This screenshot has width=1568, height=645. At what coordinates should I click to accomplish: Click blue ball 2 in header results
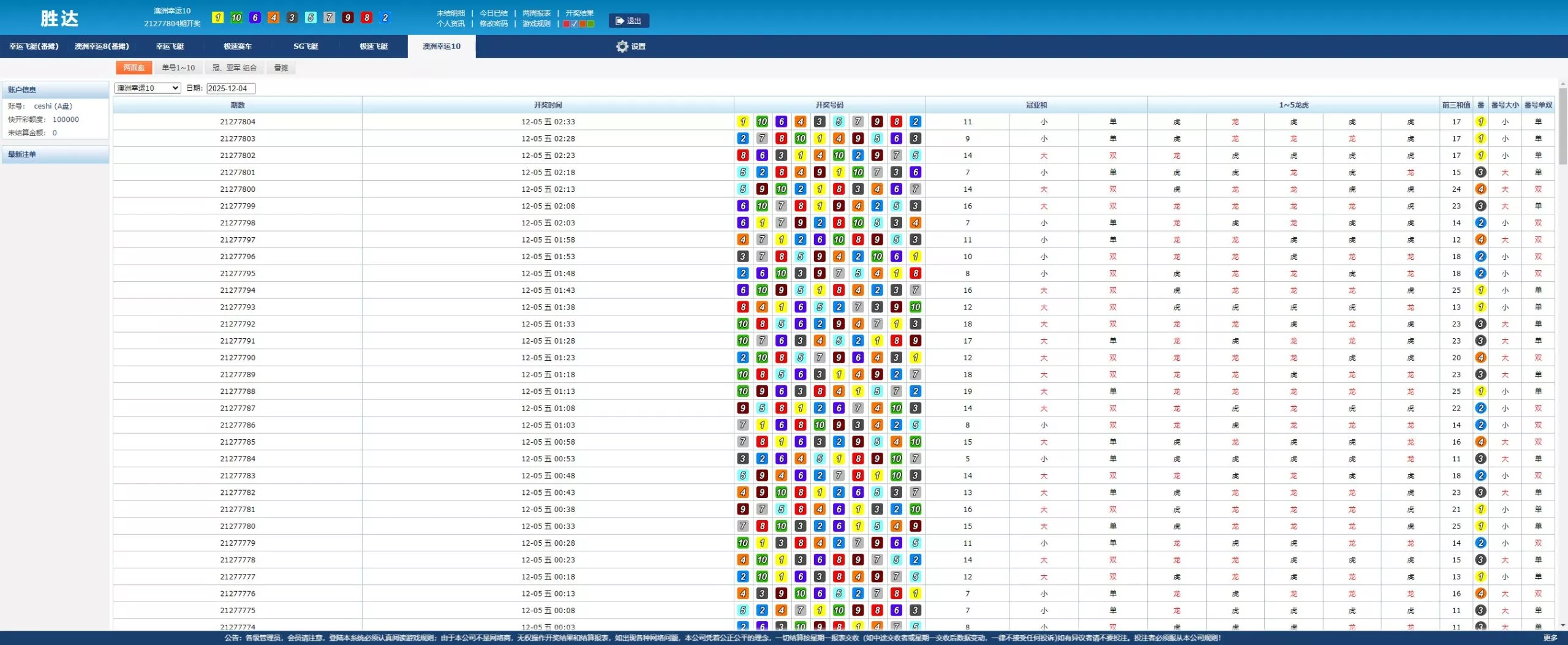(385, 18)
